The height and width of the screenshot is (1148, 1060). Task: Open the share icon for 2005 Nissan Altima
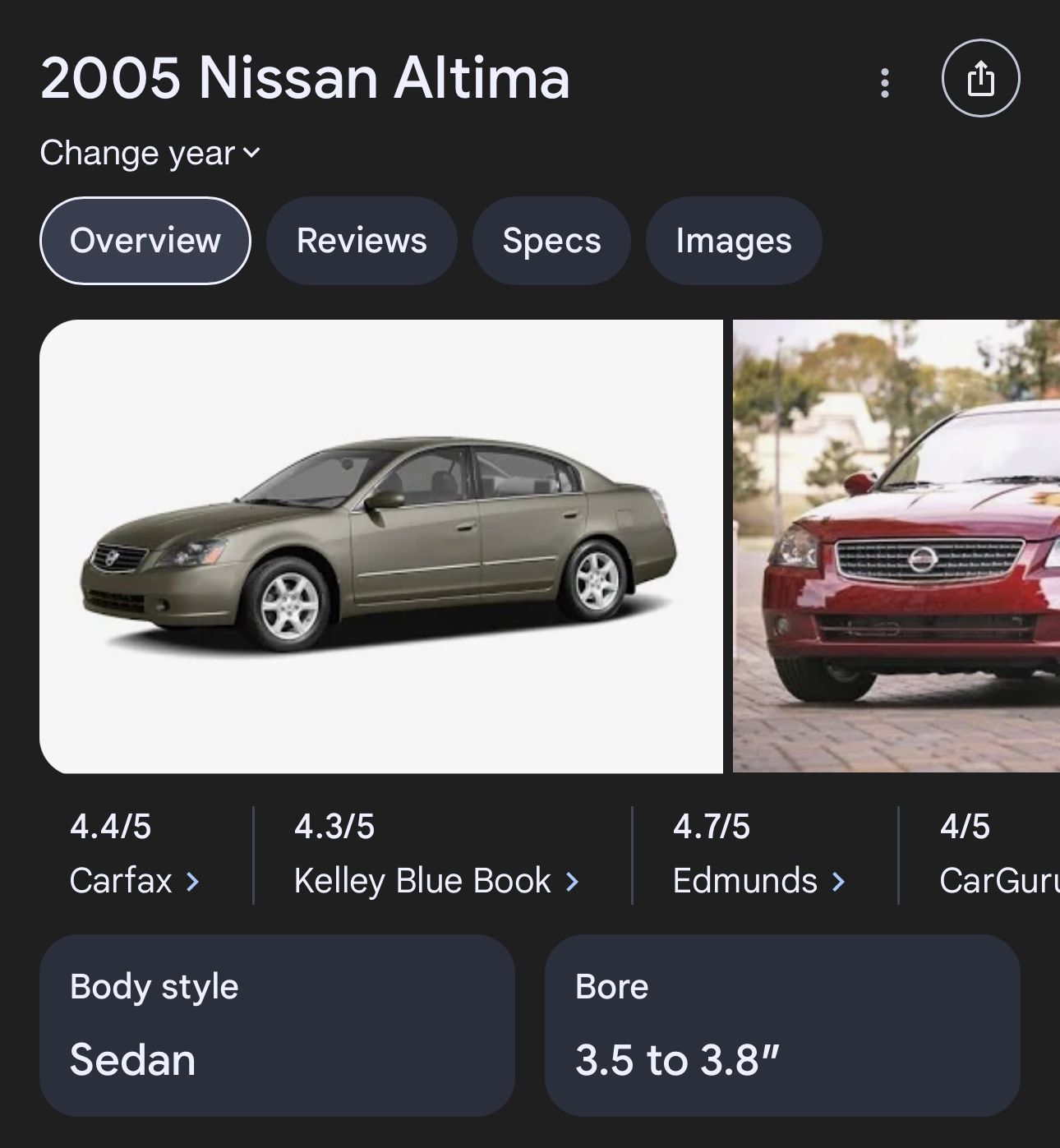click(x=982, y=79)
